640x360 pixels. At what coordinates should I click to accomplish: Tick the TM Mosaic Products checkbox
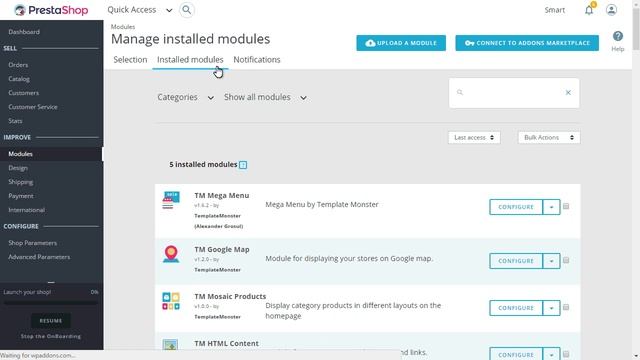click(566, 307)
